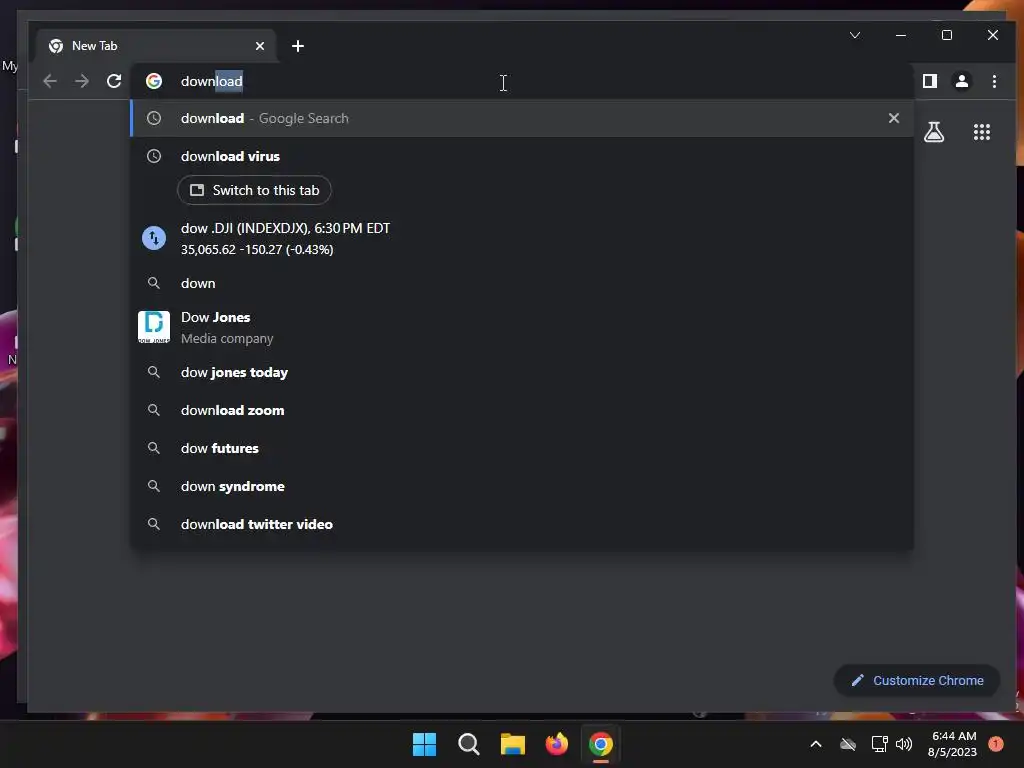This screenshot has width=1024, height=768.
Task: Click the clock icon beside 'download virus'
Action: 154,156
